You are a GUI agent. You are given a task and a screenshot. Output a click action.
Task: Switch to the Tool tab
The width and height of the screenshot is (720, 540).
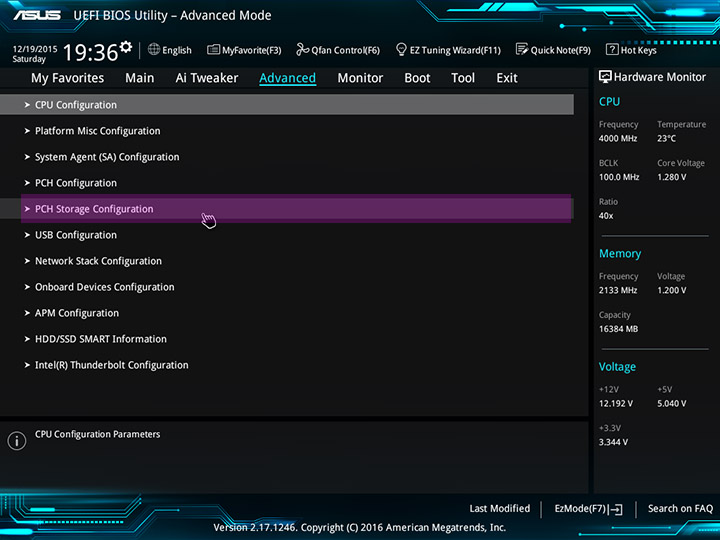(463, 78)
